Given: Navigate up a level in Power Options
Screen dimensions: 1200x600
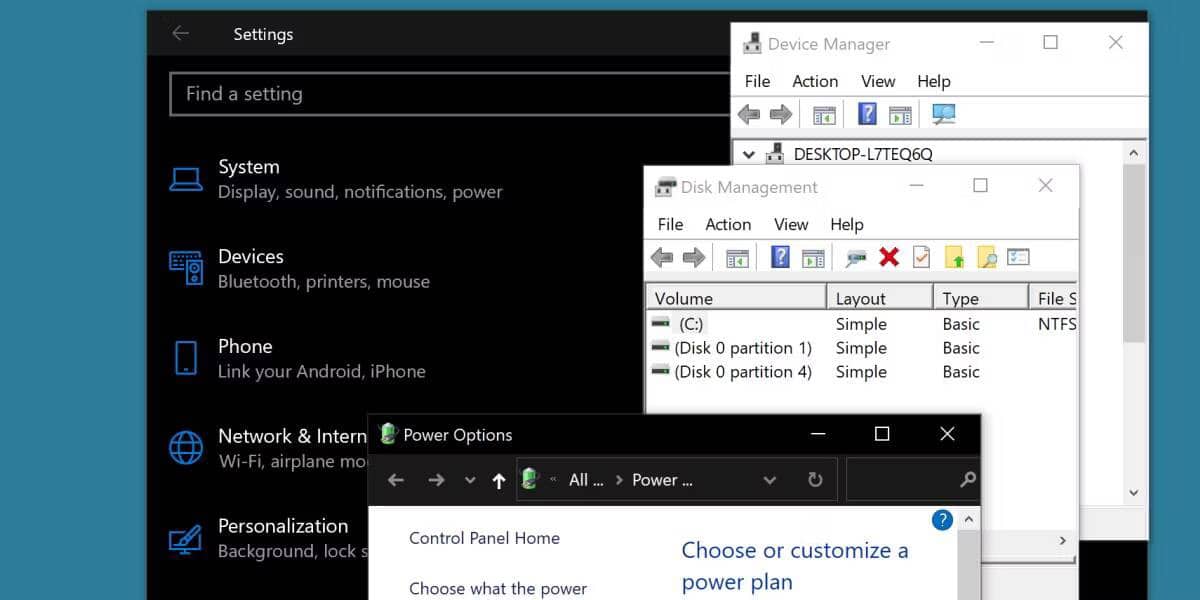Looking at the screenshot, I should (x=498, y=480).
